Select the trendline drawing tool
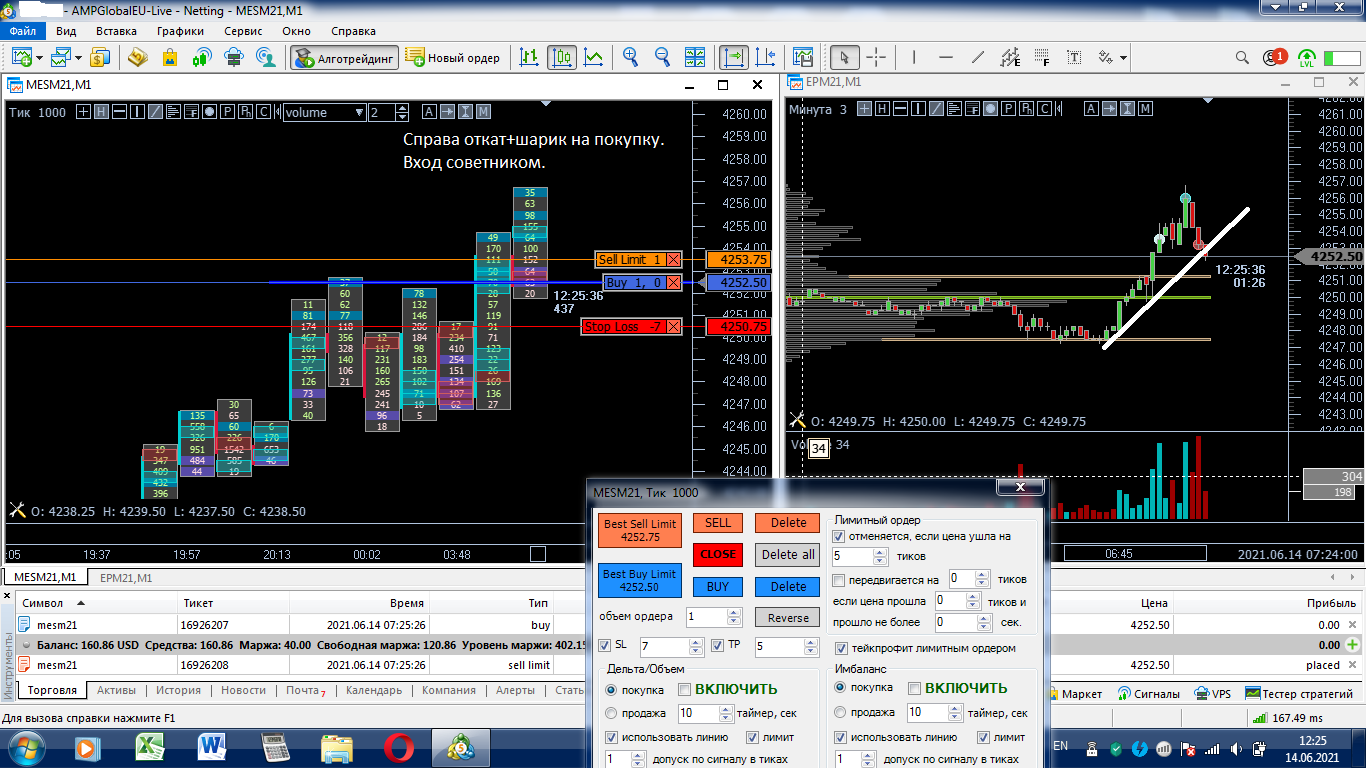 [978, 58]
